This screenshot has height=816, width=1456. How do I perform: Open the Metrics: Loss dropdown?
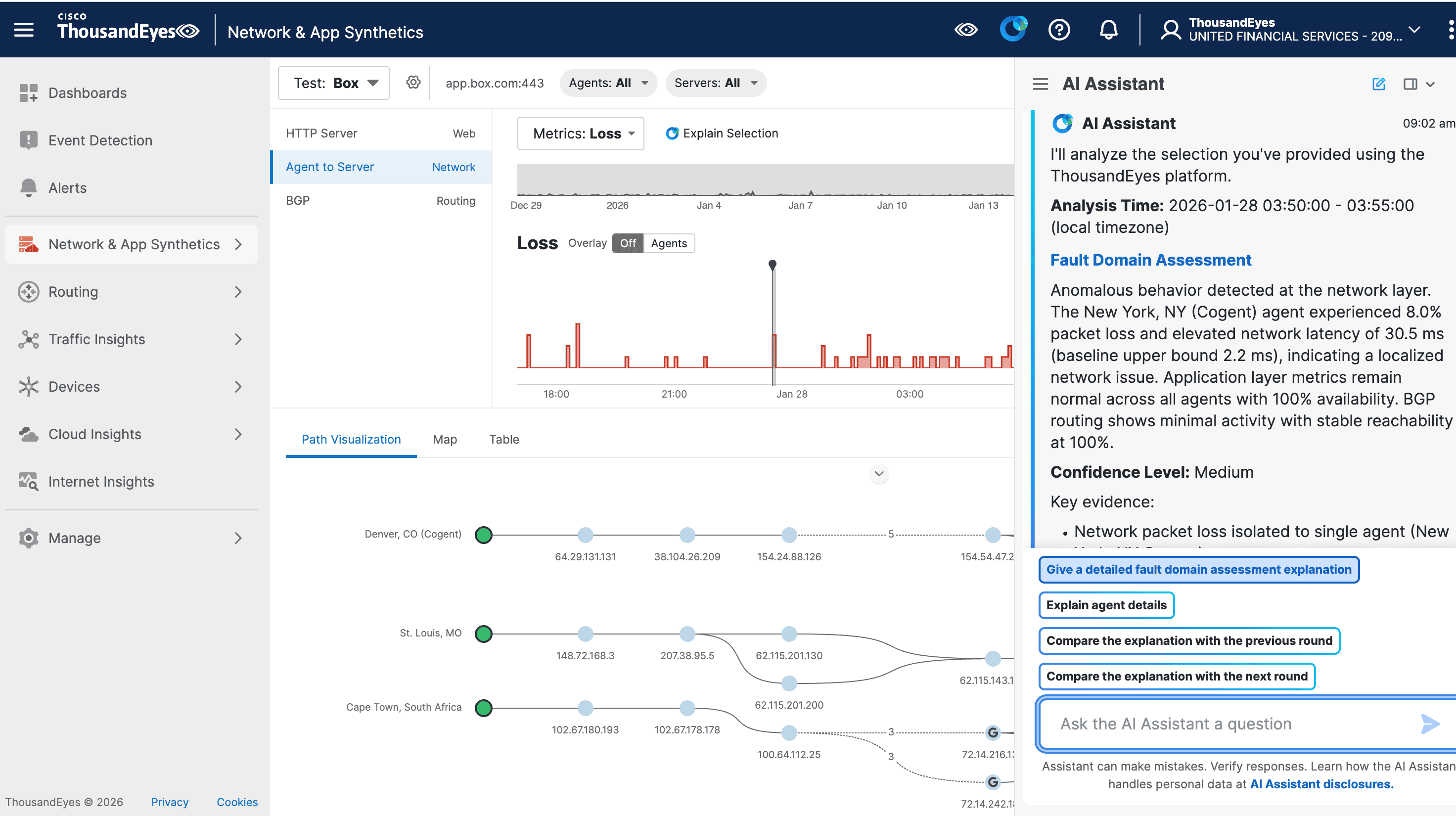point(580,134)
